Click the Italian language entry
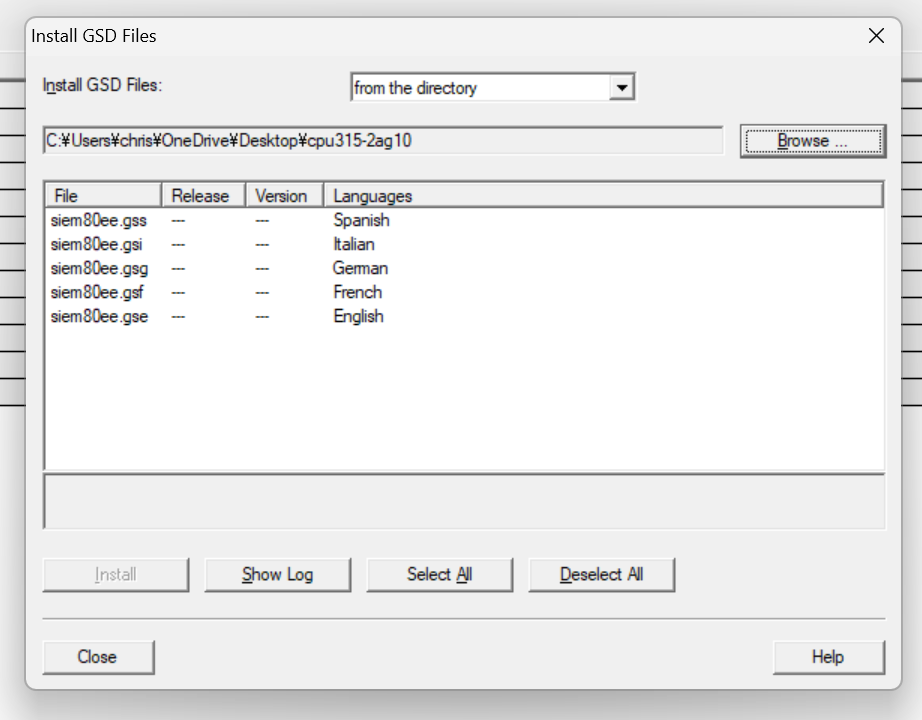The image size is (922, 720). tap(353, 245)
